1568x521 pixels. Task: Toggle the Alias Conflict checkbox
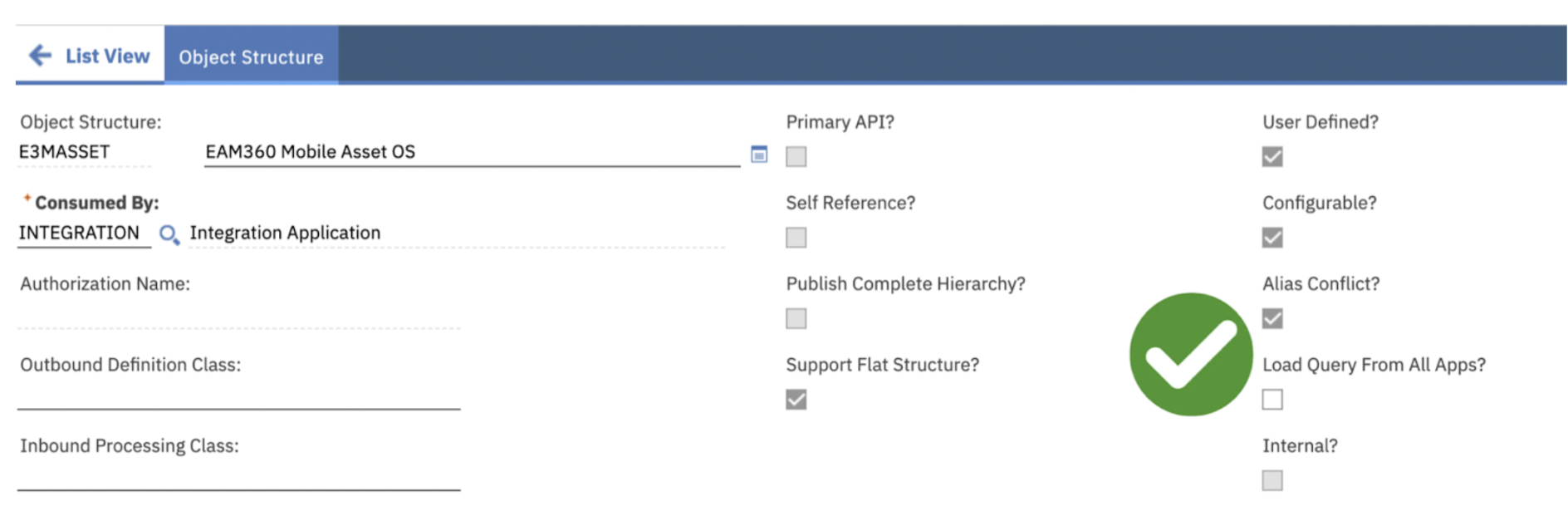pyautogui.click(x=1272, y=318)
